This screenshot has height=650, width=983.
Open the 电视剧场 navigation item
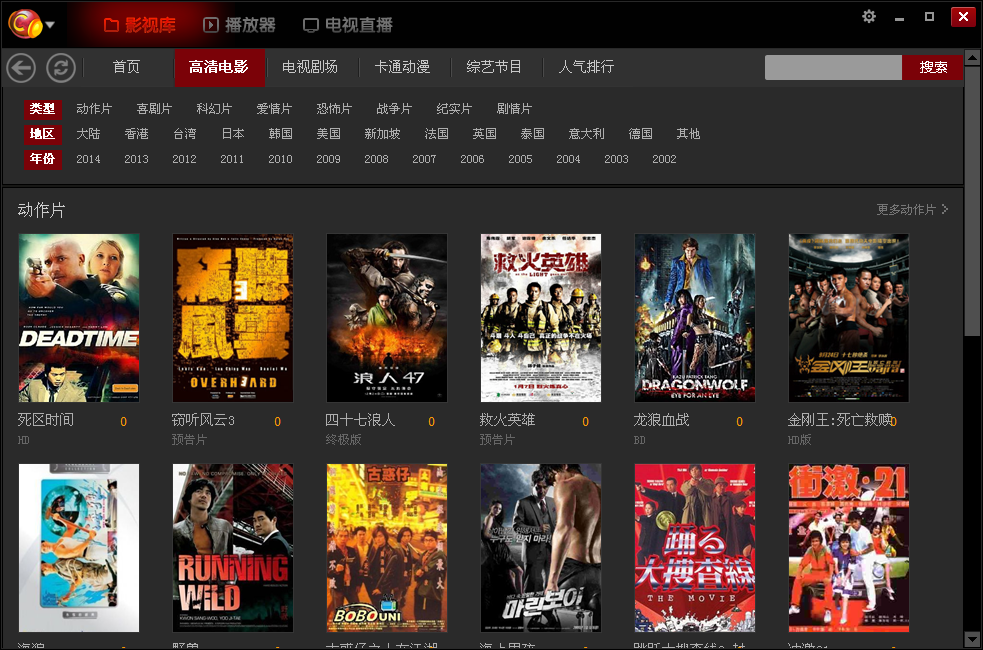click(310, 66)
